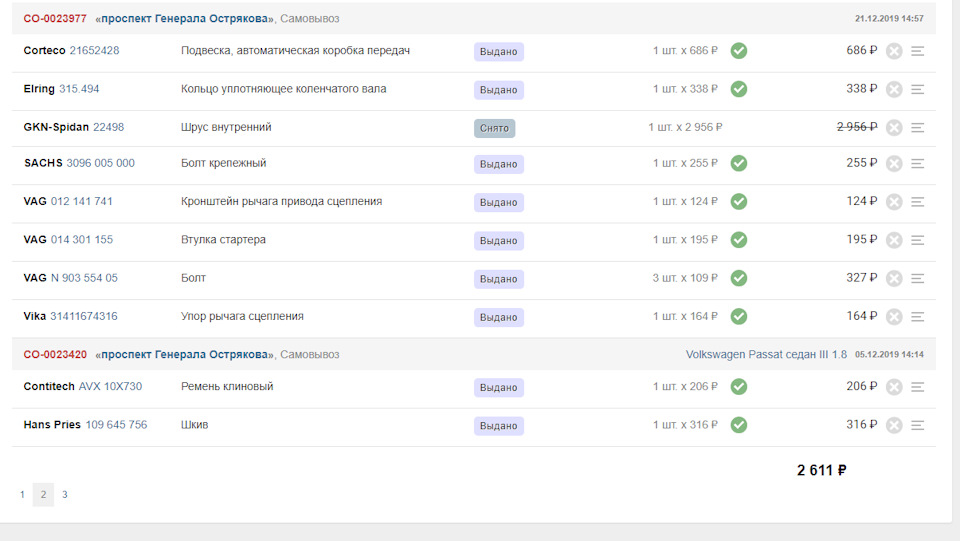Select current page 2 in pagination
Screen dimensions: 960x541
click(43, 494)
